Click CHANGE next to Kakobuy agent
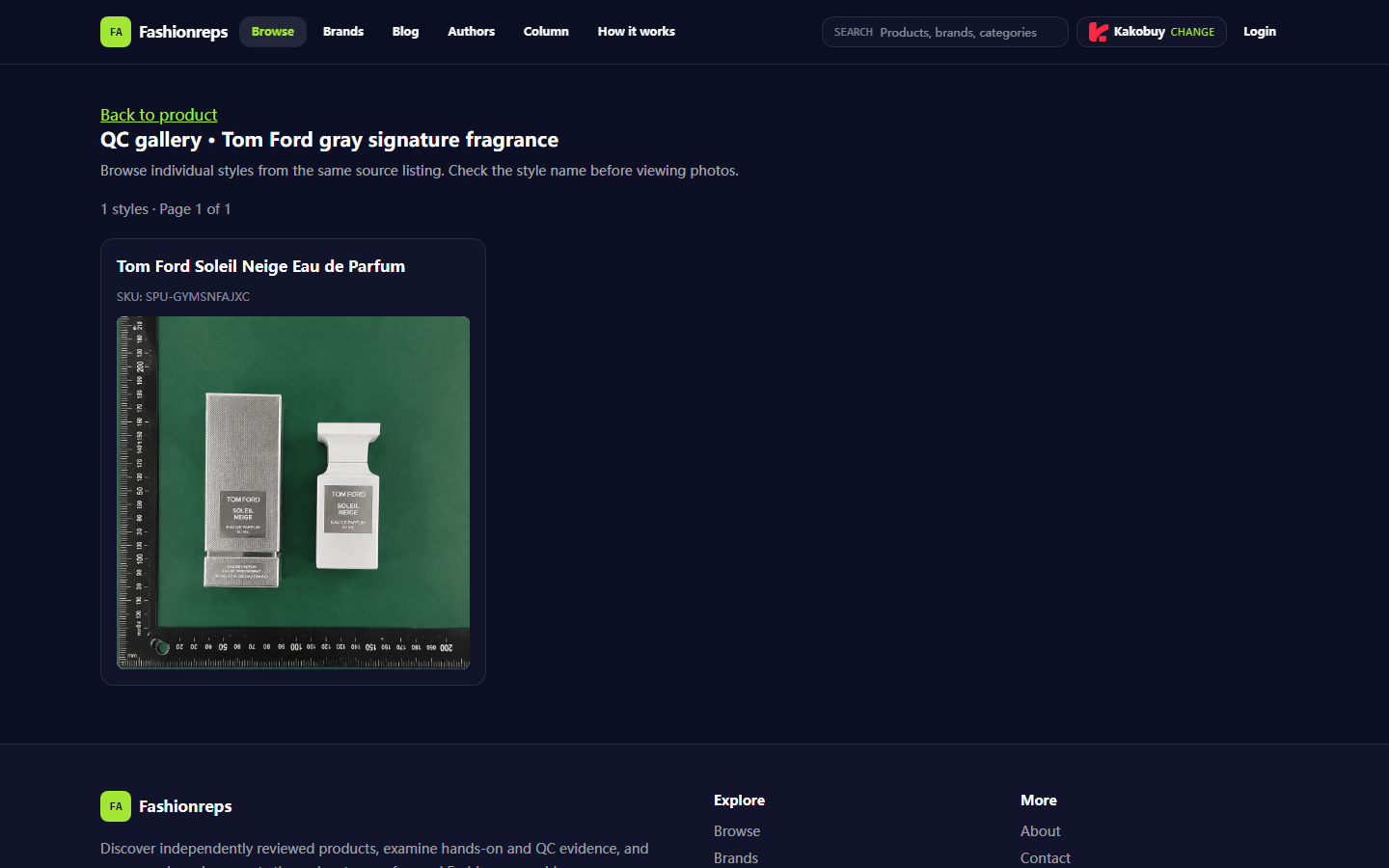The width and height of the screenshot is (1389, 868). click(x=1192, y=32)
